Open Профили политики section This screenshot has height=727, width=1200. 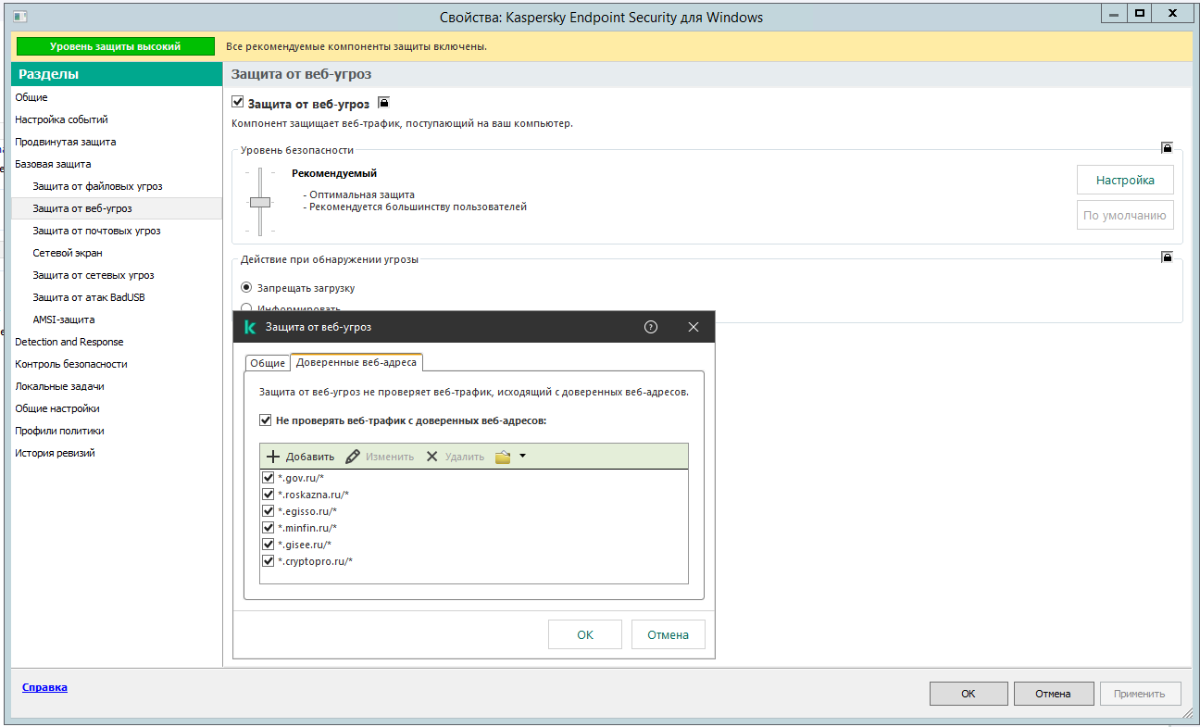coord(59,431)
